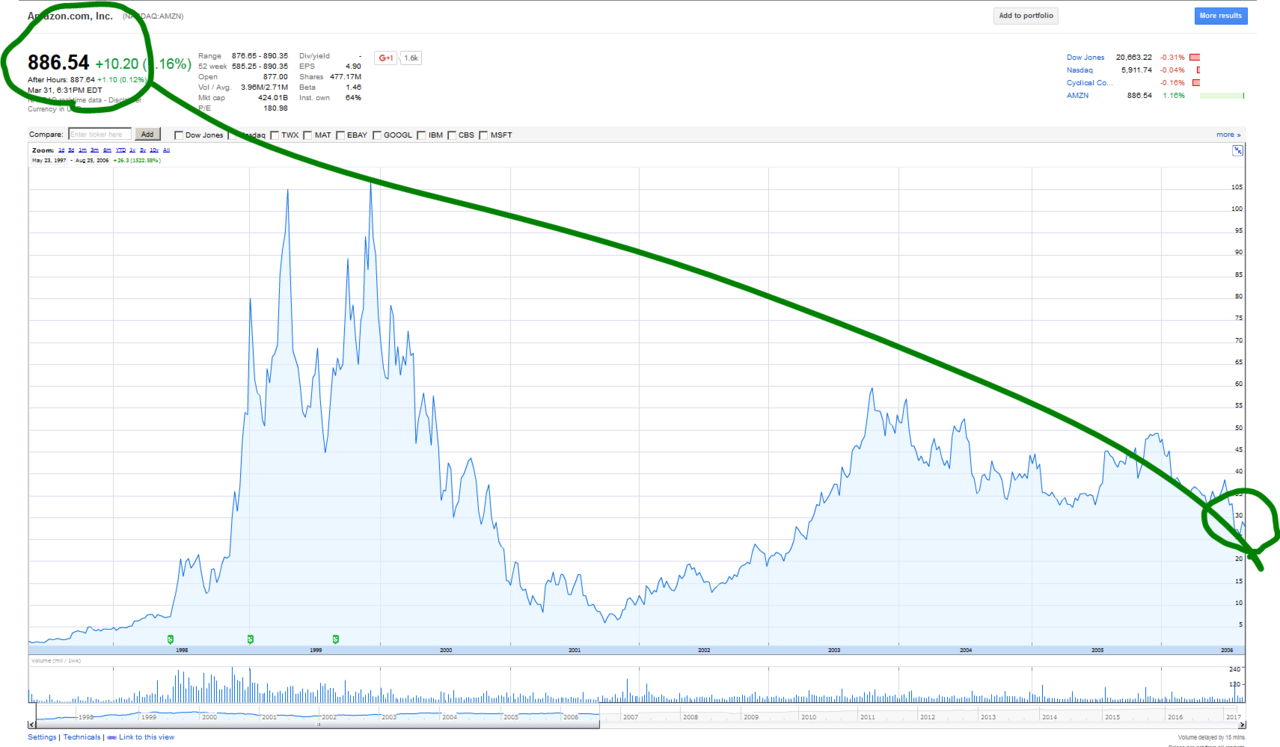This screenshot has width=1280, height=747.
Task: Set chart zoom to 3m
Action: [x=94, y=150]
